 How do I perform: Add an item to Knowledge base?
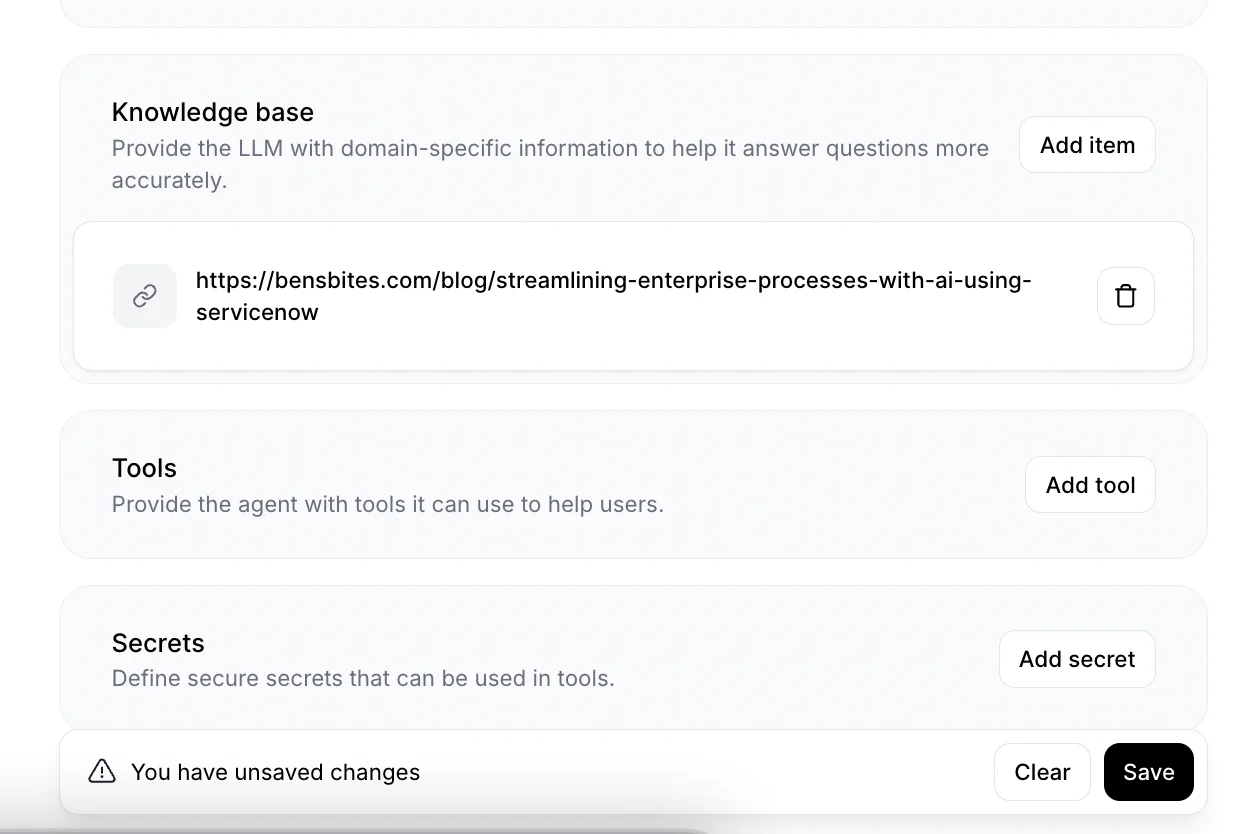click(x=1087, y=145)
